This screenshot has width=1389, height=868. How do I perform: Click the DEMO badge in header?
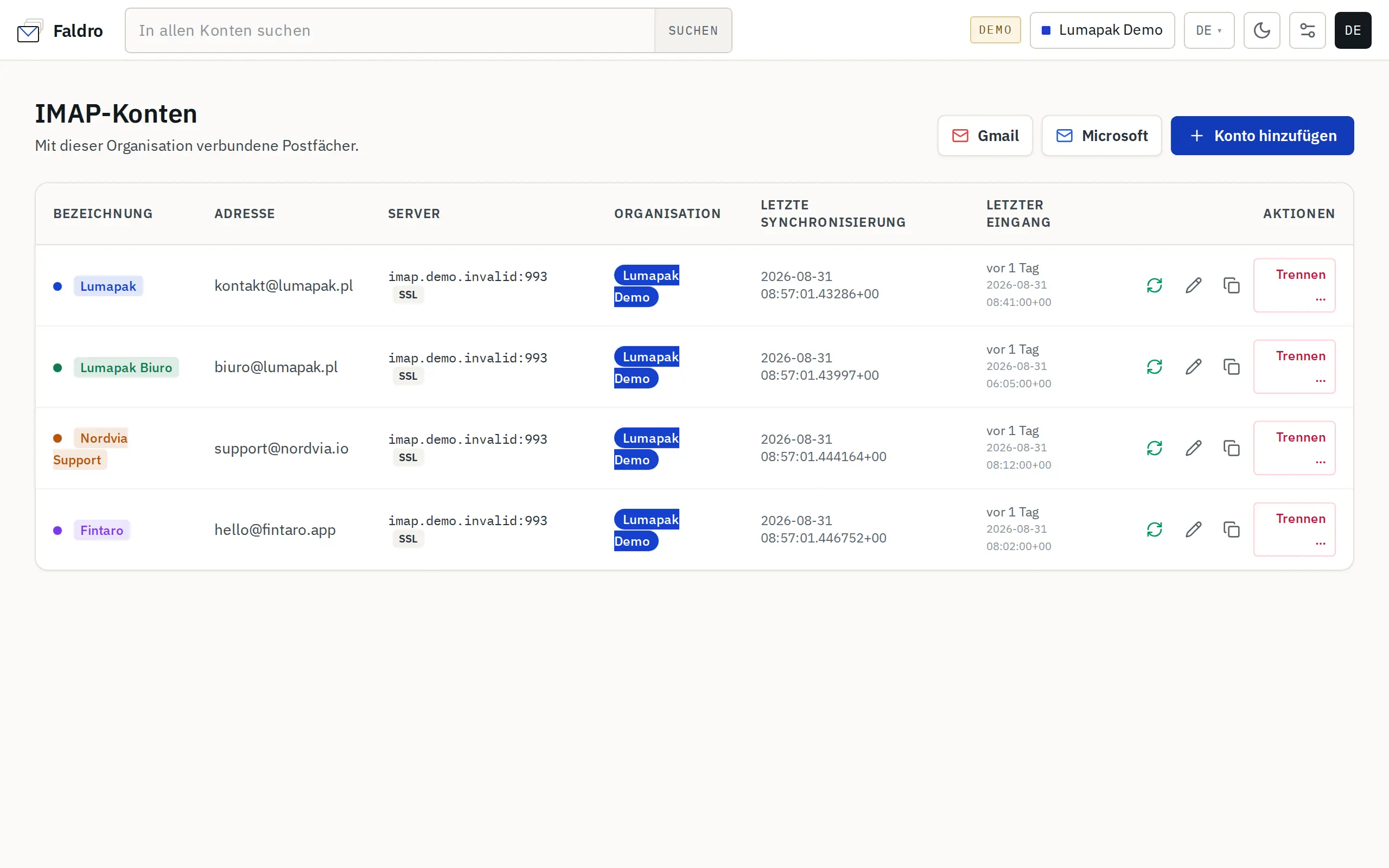995,30
